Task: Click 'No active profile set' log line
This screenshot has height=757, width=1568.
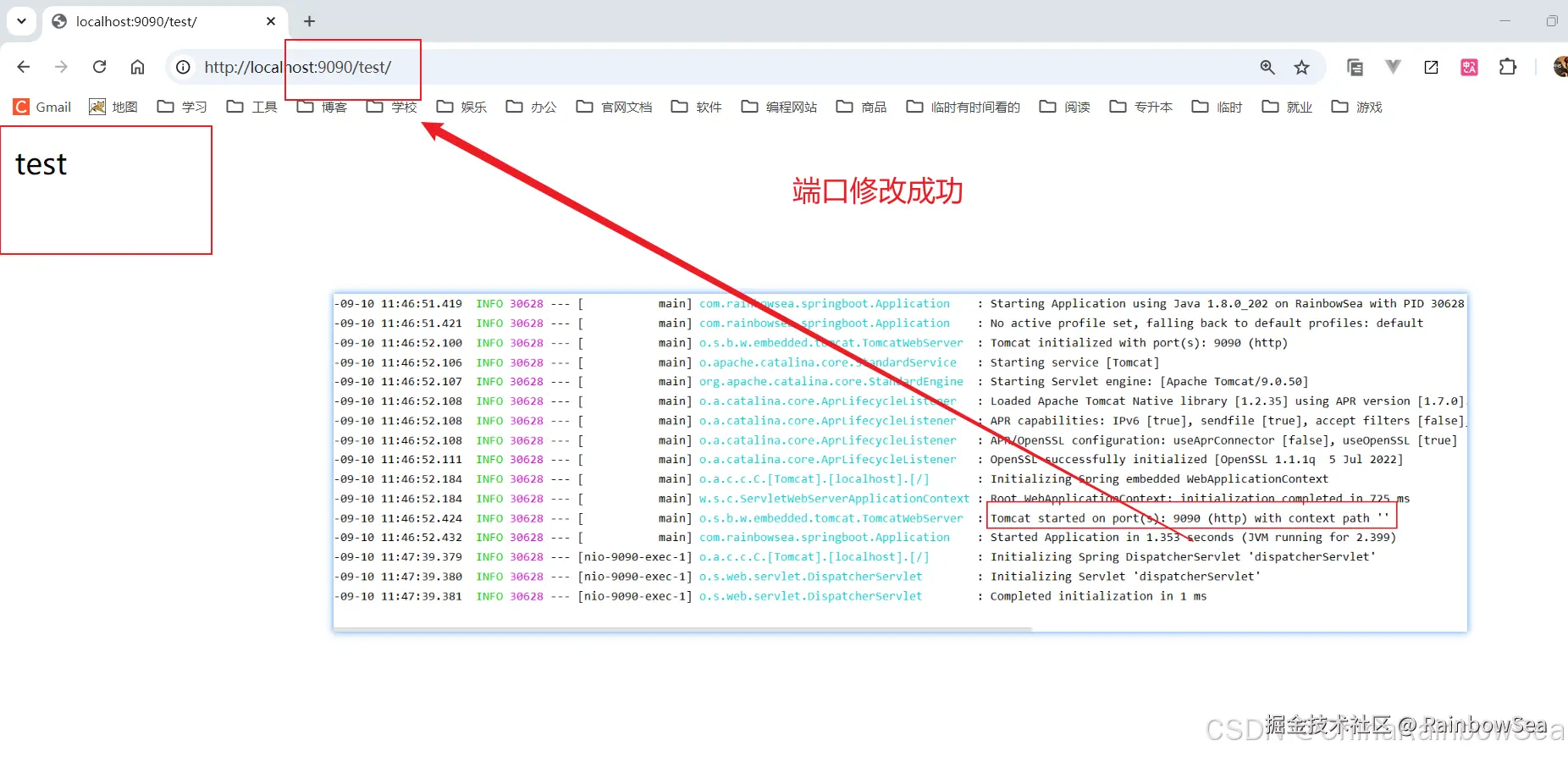Action: (x=1206, y=323)
